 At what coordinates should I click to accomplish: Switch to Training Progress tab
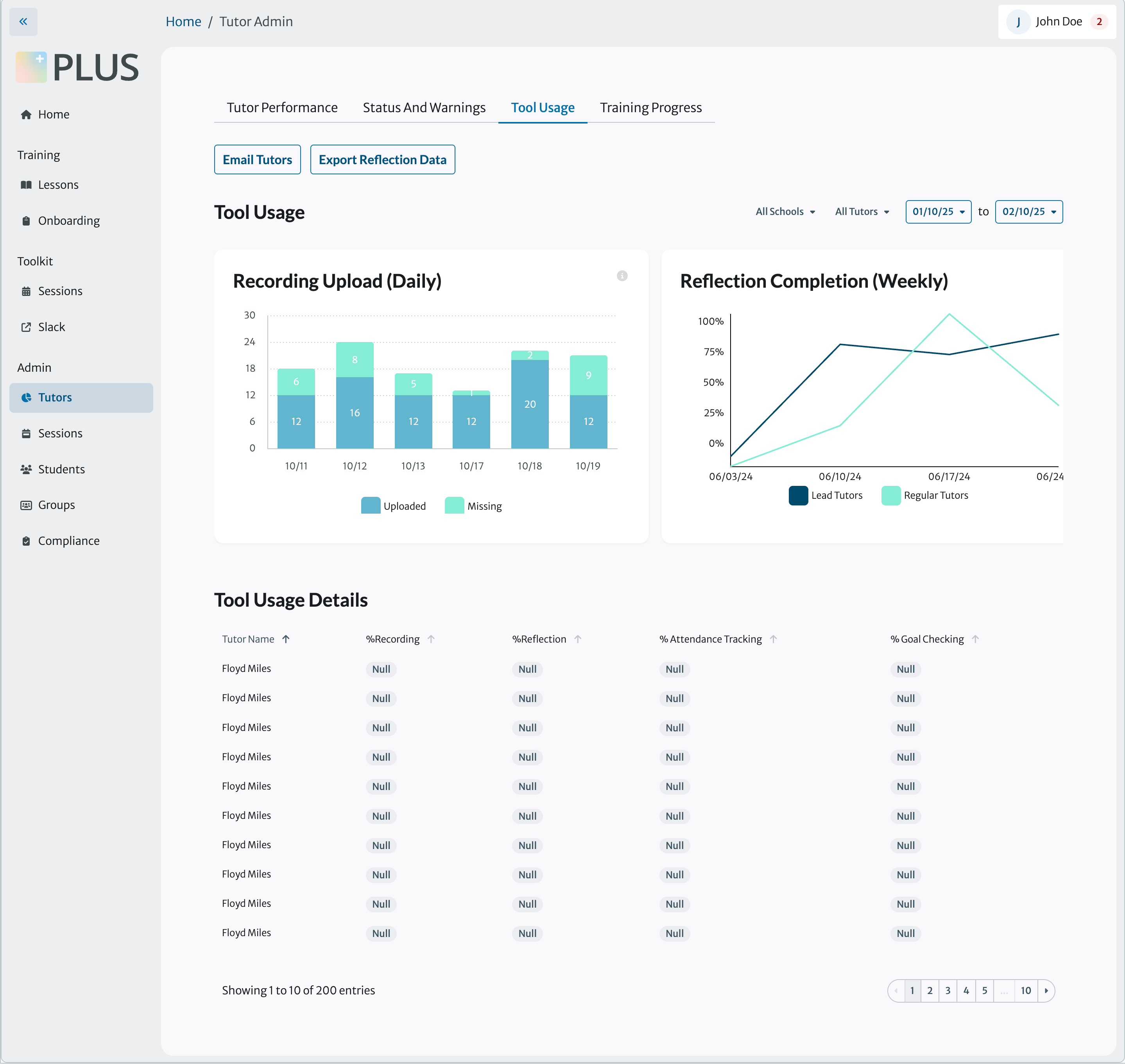coord(650,108)
